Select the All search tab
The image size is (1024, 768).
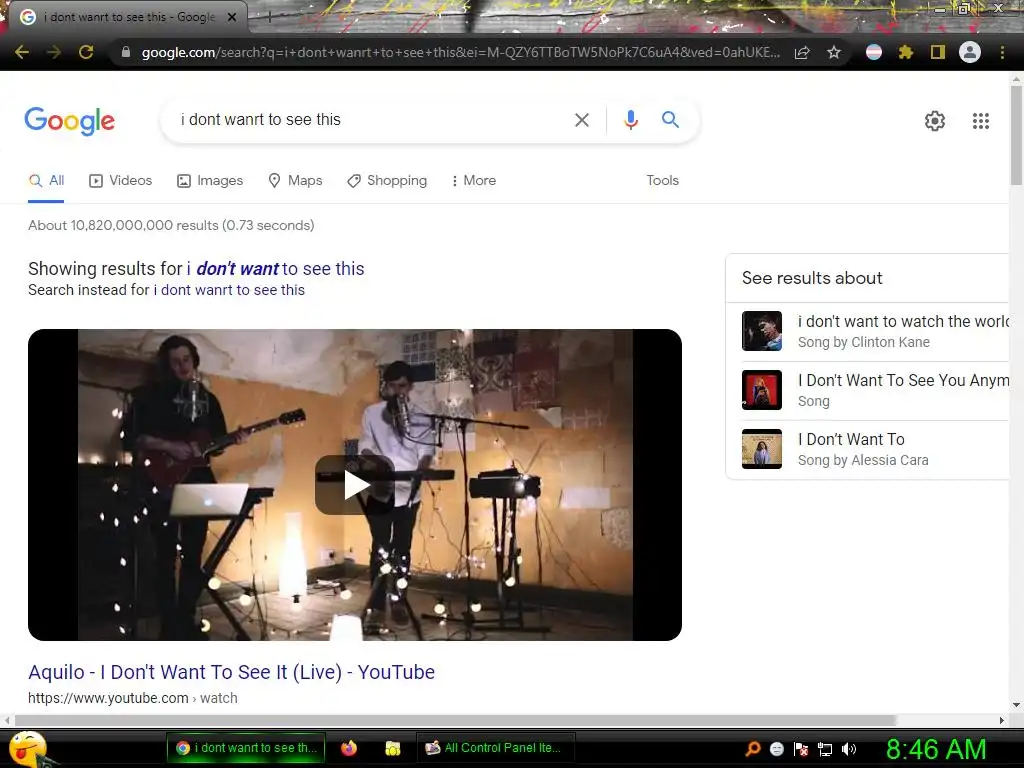pos(46,181)
